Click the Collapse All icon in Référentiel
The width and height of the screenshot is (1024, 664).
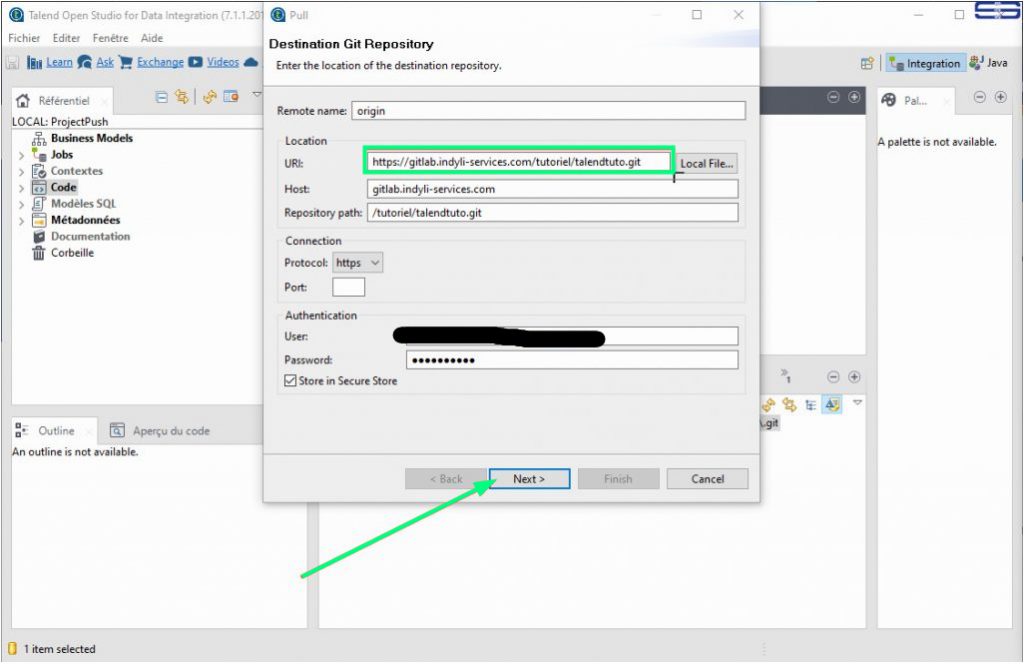coord(161,97)
